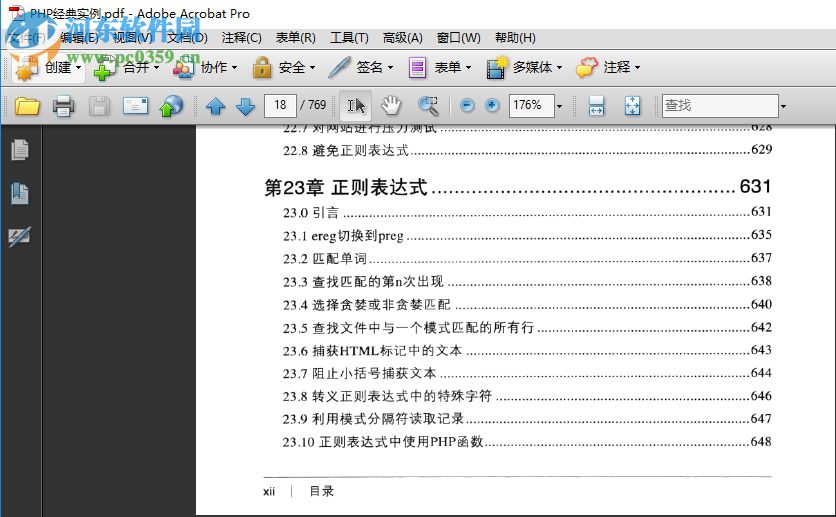Viewport: 836px width, 517px height.
Task: Open the Signatures panel in sidebar
Action: 20,237
